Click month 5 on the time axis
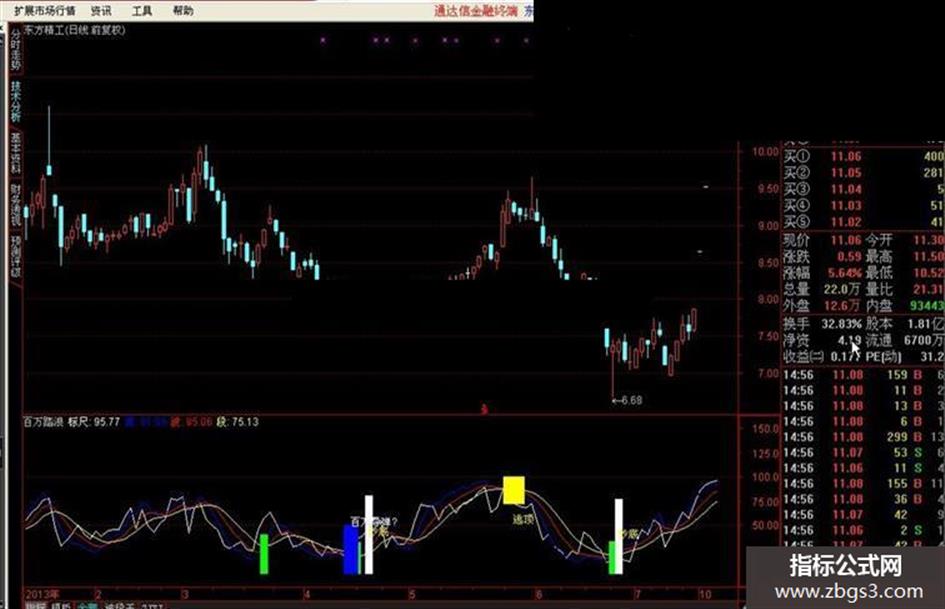Screen dimensions: 945x609 click(x=412, y=594)
